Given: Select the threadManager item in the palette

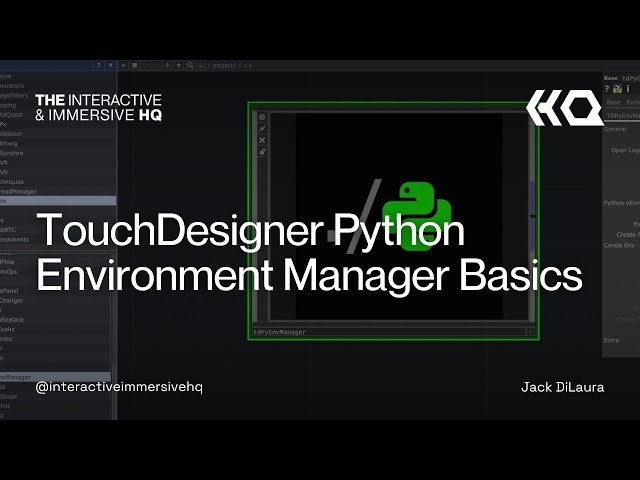Looking at the screenshot, I should pos(19,191).
